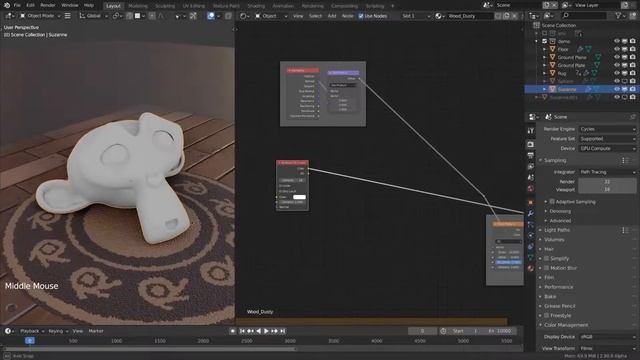
Task: Open the node editor type selector icon
Action: [x=244, y=16]
